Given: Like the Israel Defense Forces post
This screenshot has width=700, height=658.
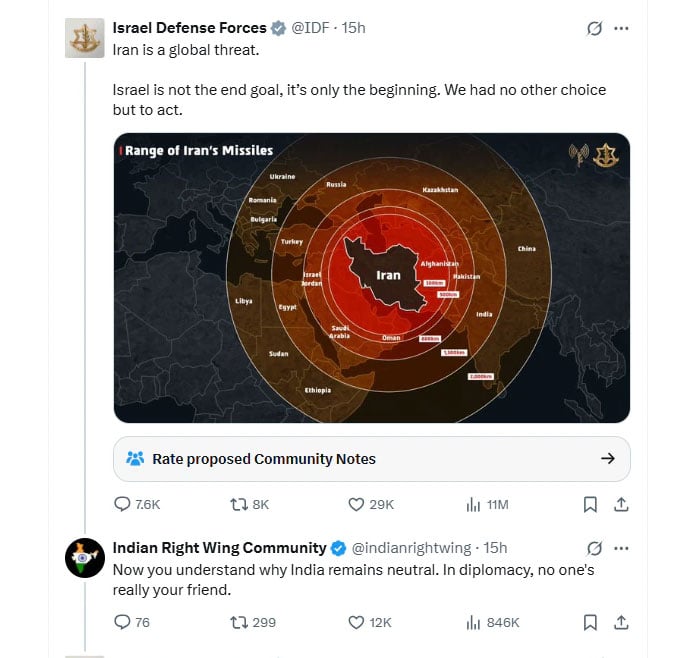Looking at the screenshot, I should point(355,505).
